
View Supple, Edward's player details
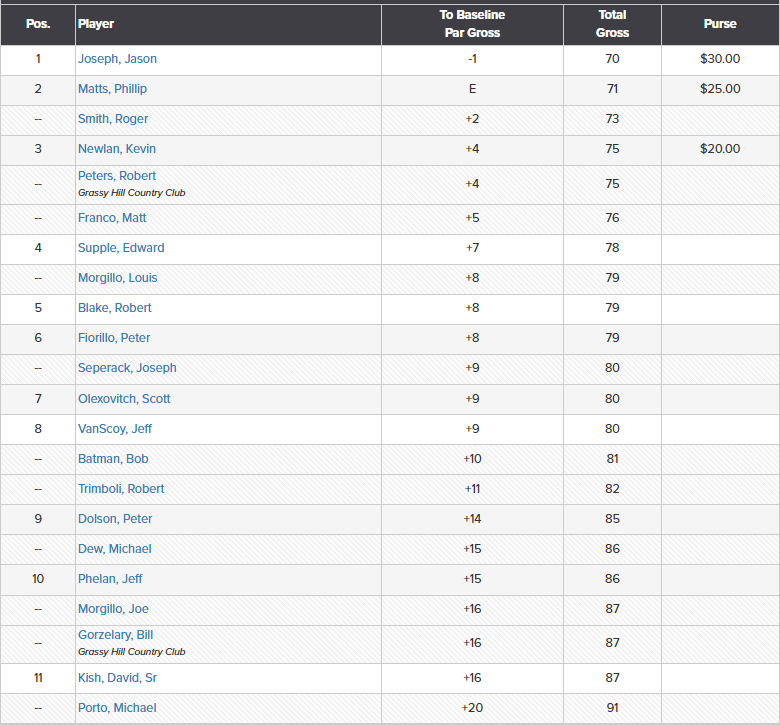121,248
